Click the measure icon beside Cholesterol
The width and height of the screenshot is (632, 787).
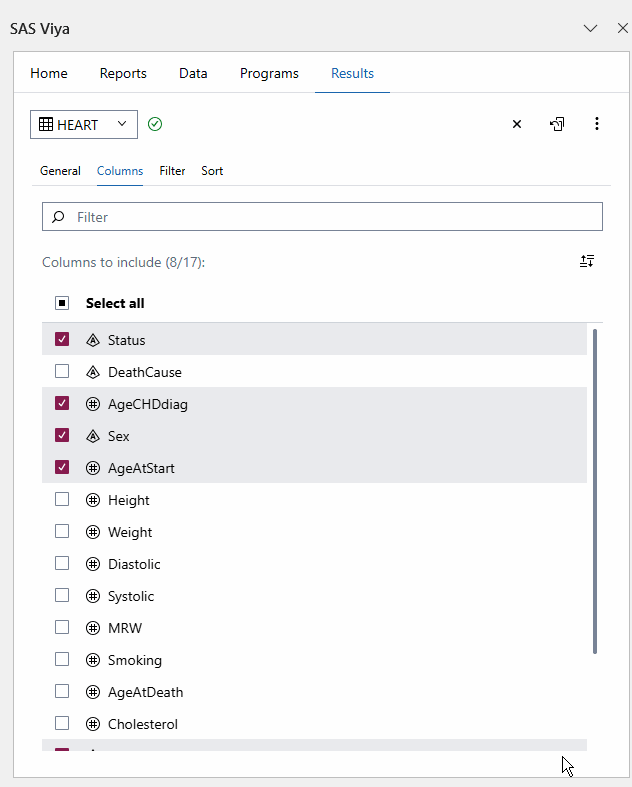93,724
